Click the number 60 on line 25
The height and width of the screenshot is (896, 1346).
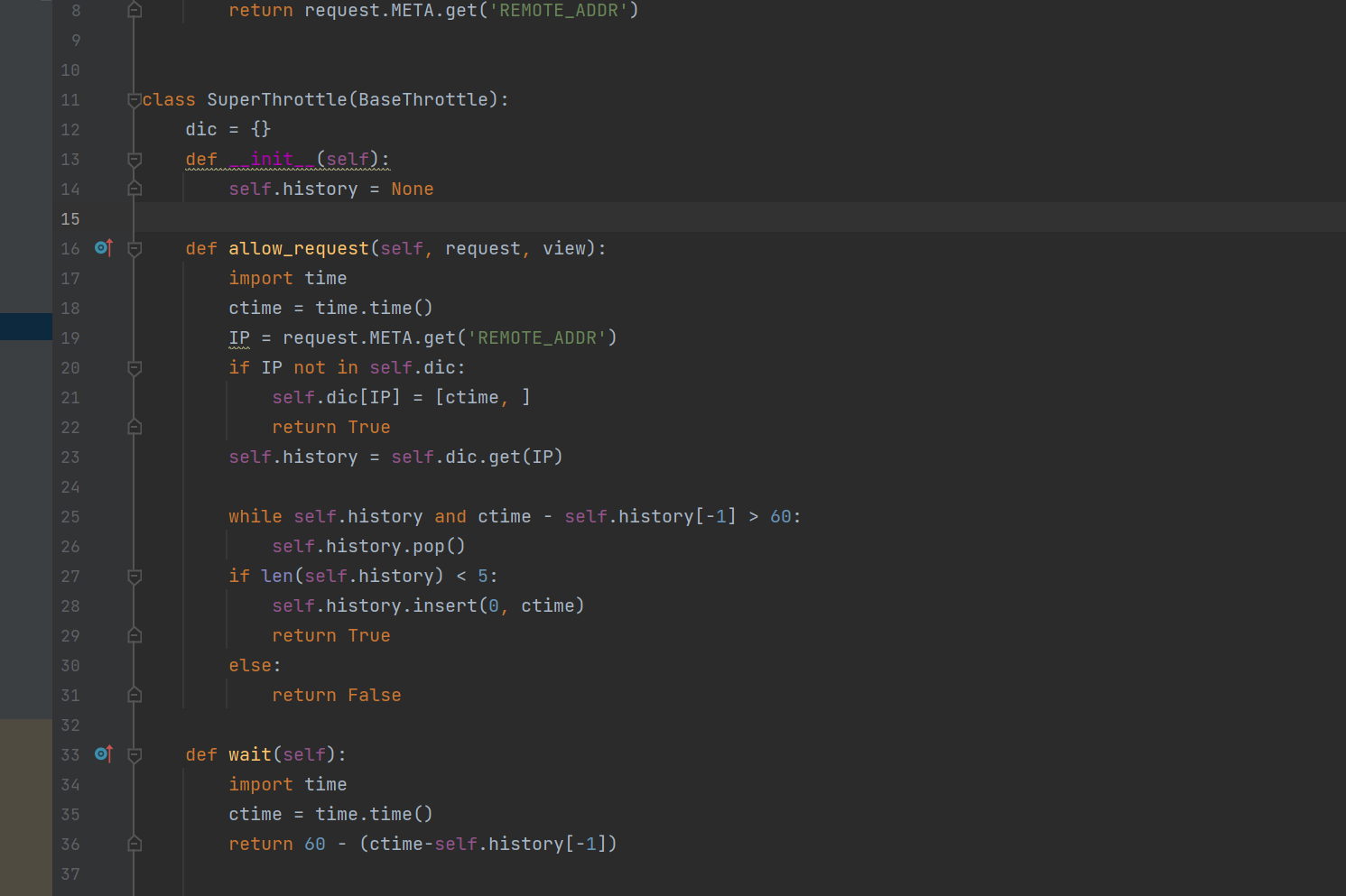pyautogui.click(x=781, y=516)
